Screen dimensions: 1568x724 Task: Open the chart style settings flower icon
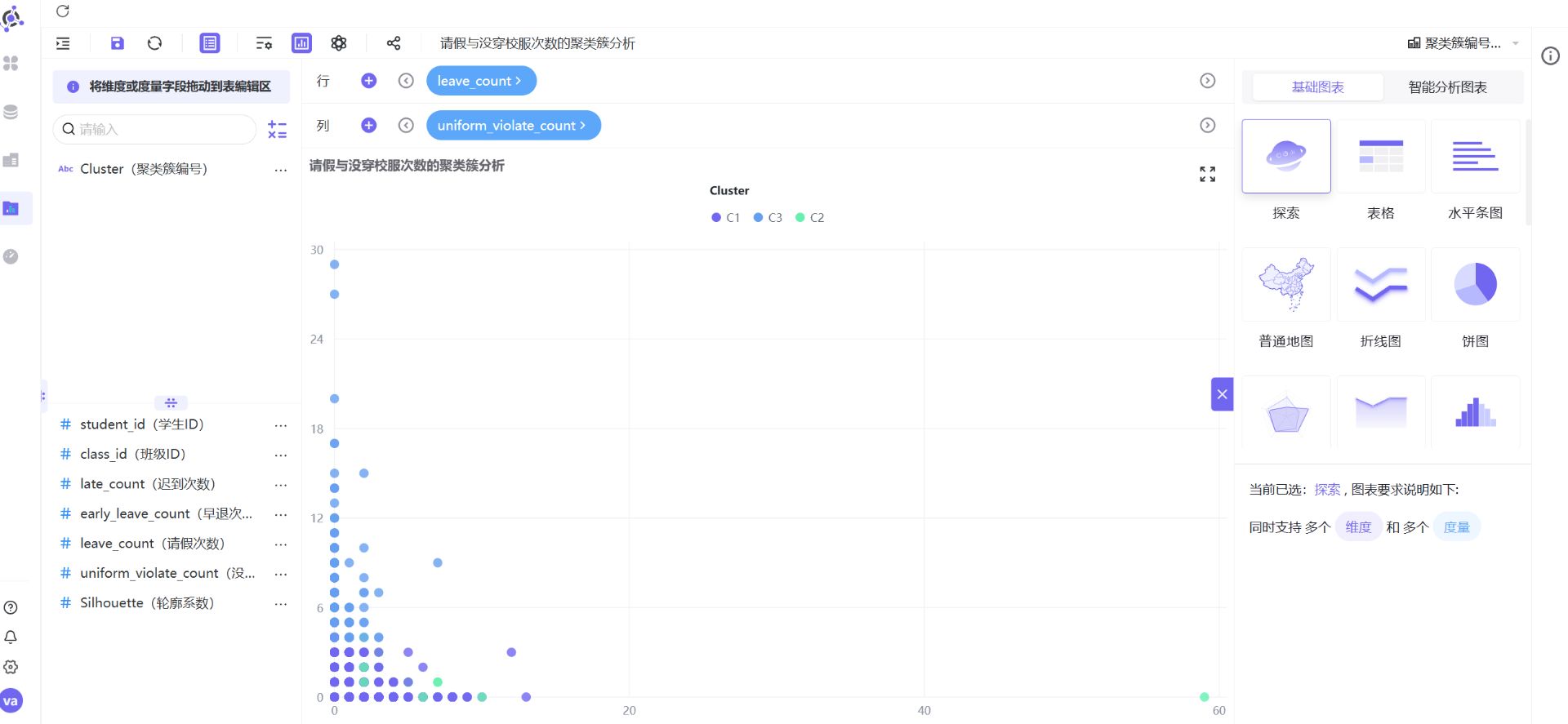(x=339, y=43)
